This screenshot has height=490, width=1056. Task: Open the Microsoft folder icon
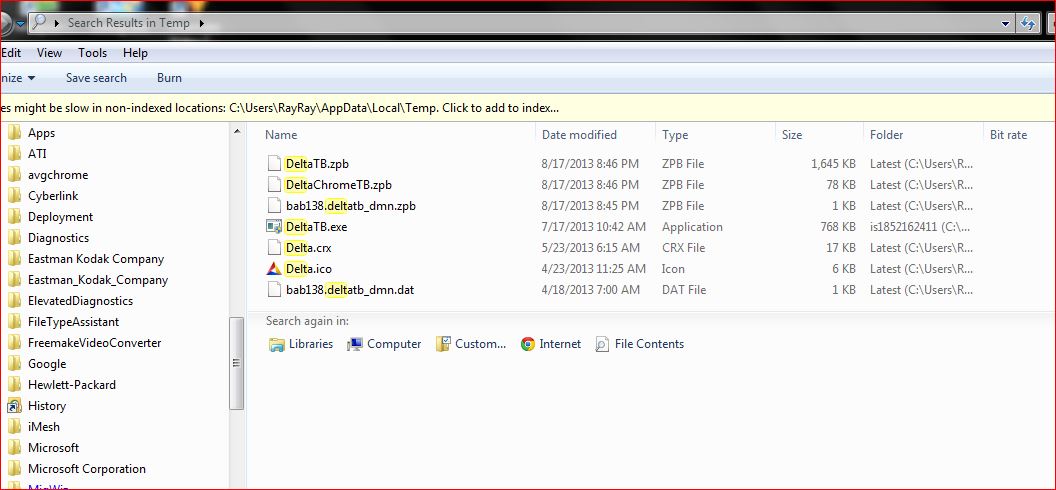tap(14, 448)
